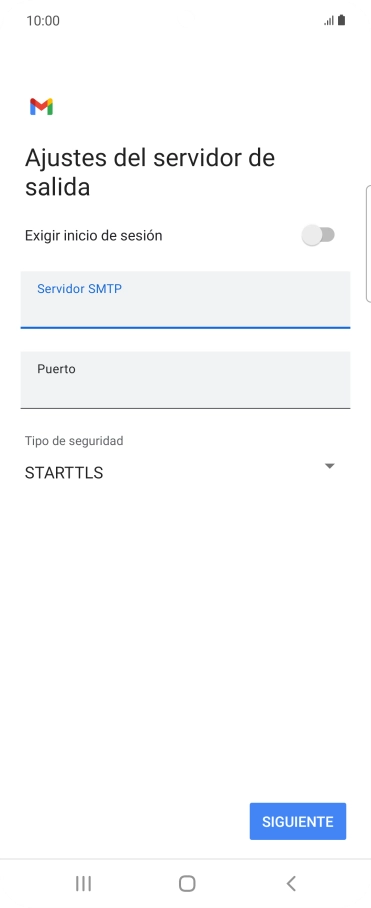Image resolution: width=371 pixels, height=908 pixels.
Task: Go to home screen via navigation bar
Action: coord(187,883)
